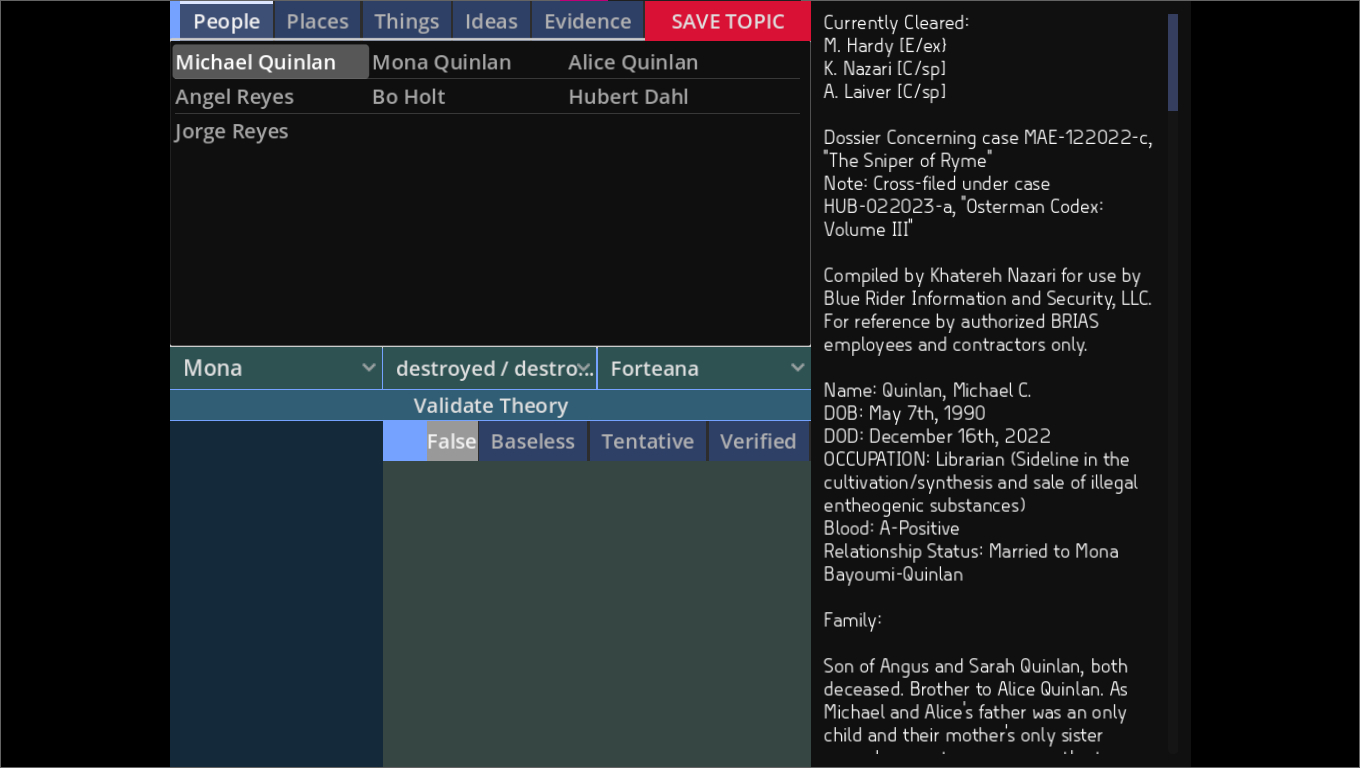Open the Places tab
1360x768 pixels.
click(x=317, y=21)
